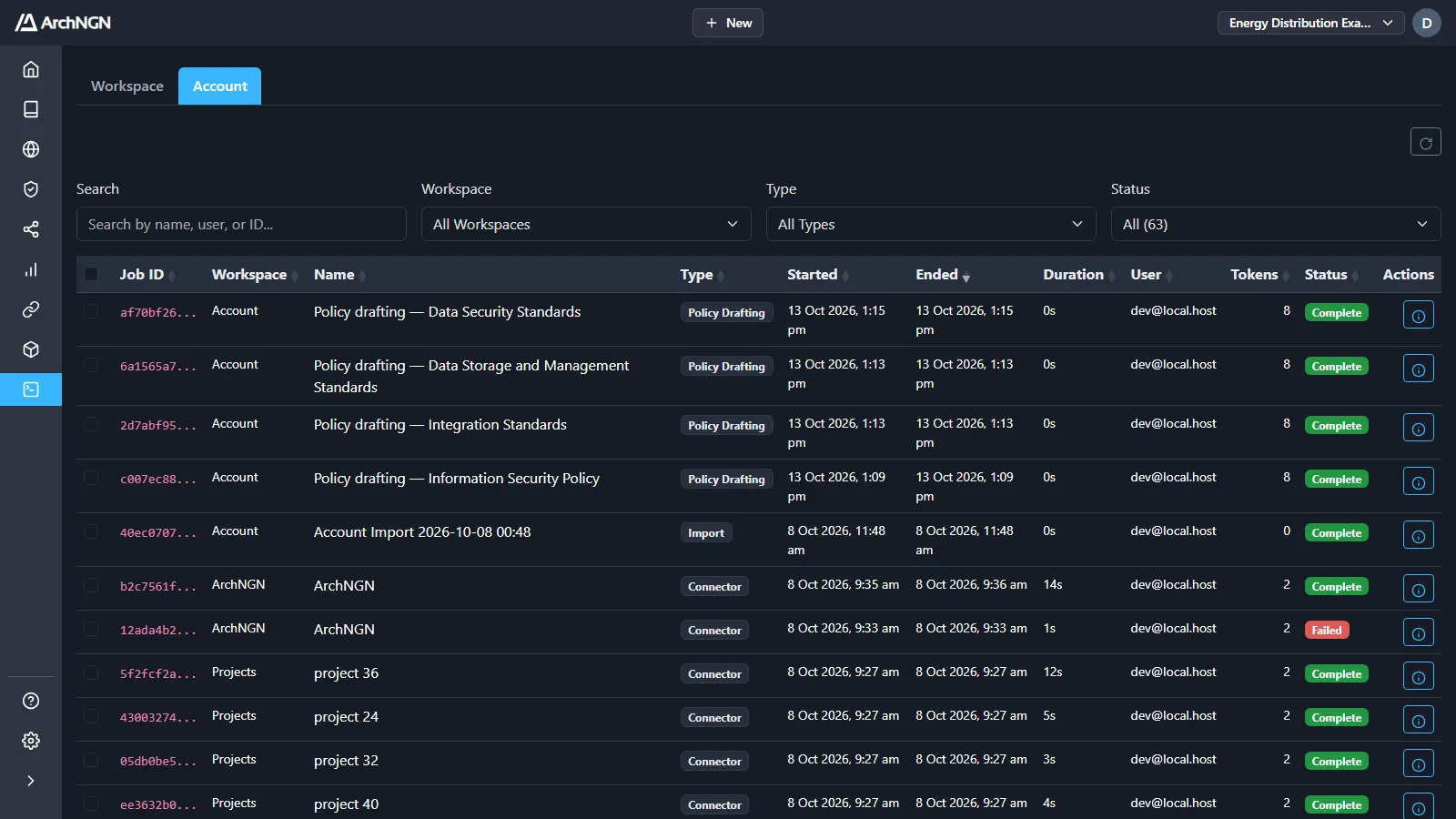Open the Home icon in sidebar
Viewport: 1456px width, 819px height.
[31, 69]
